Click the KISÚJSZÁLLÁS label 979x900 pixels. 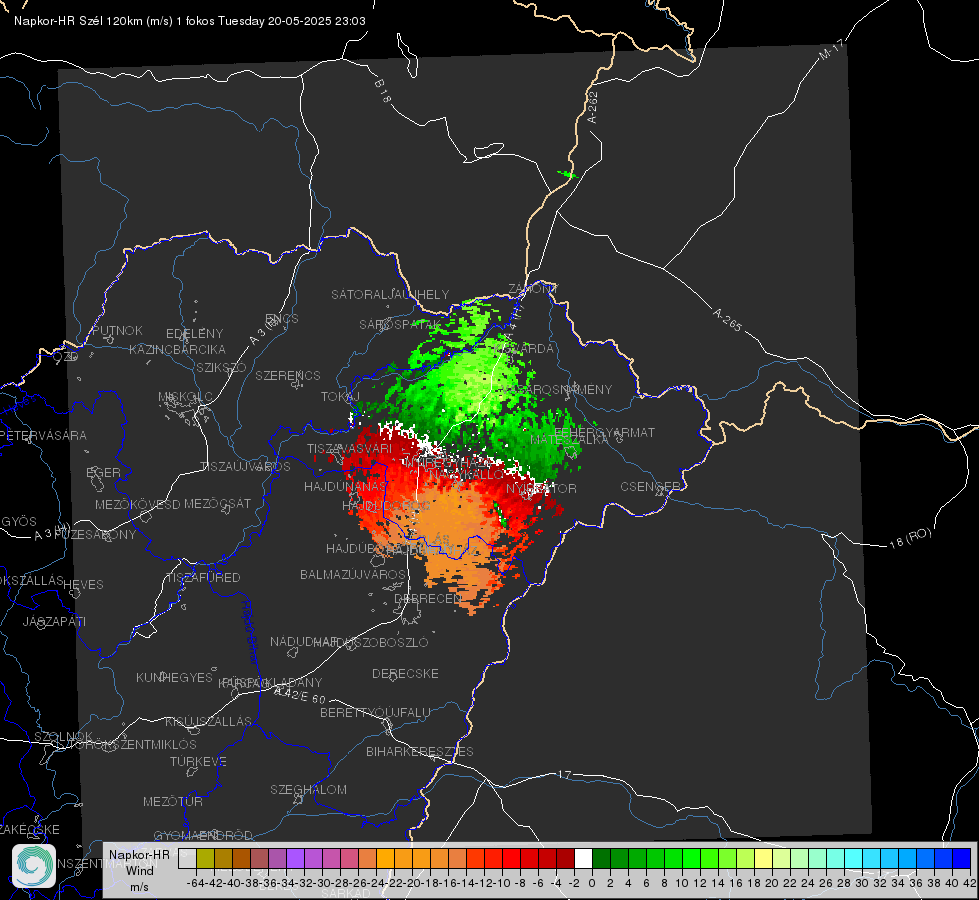(x=208, y=721)
